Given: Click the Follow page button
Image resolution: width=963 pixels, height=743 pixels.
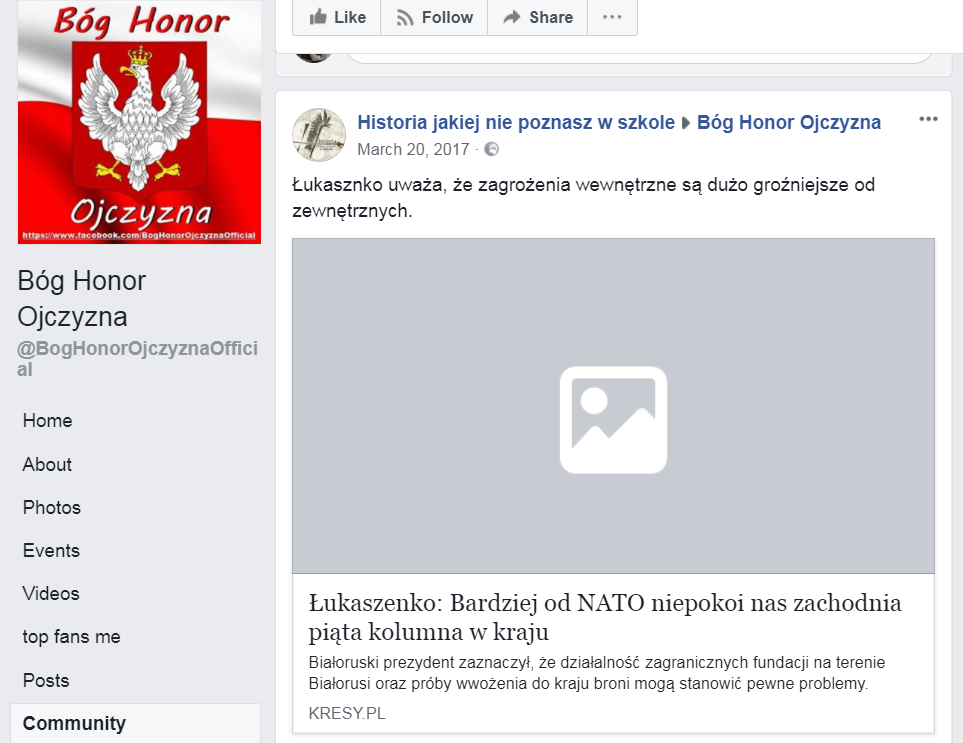Looking at the screenshot, I should tap(434, 17).
